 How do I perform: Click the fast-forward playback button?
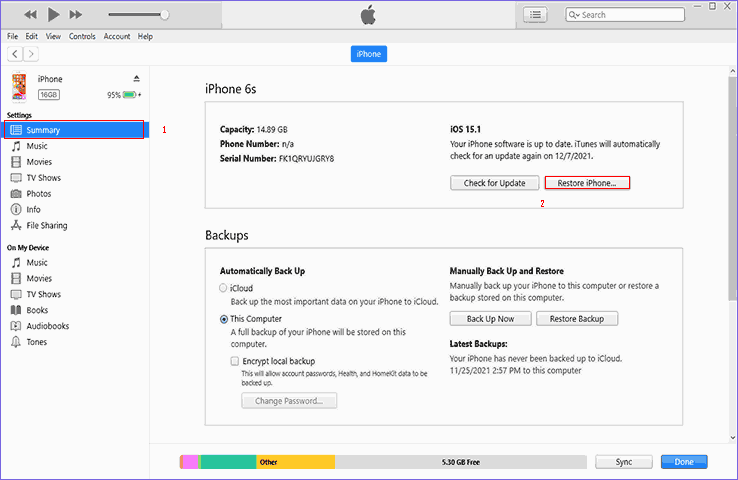point(75,15)
